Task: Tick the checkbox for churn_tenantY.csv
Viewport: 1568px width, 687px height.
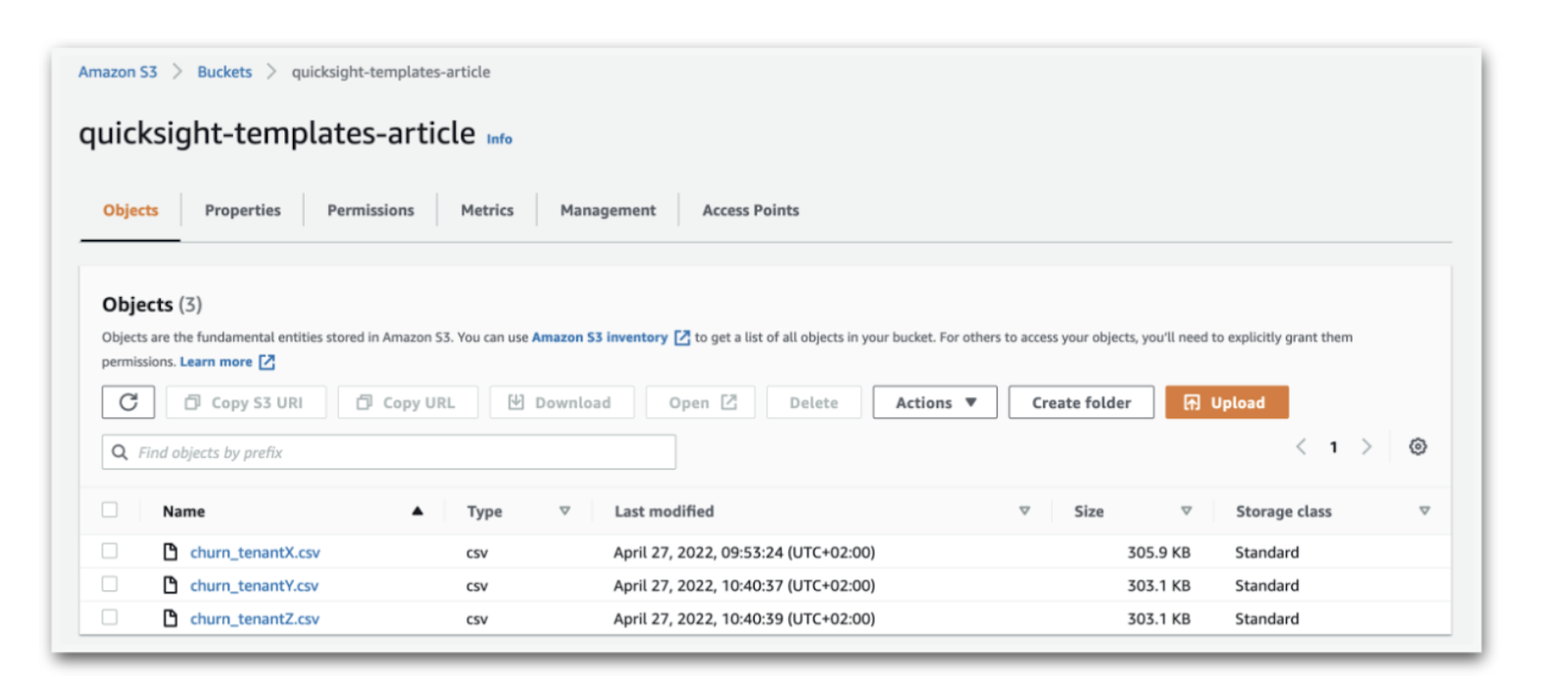Action: click(110, 584)
